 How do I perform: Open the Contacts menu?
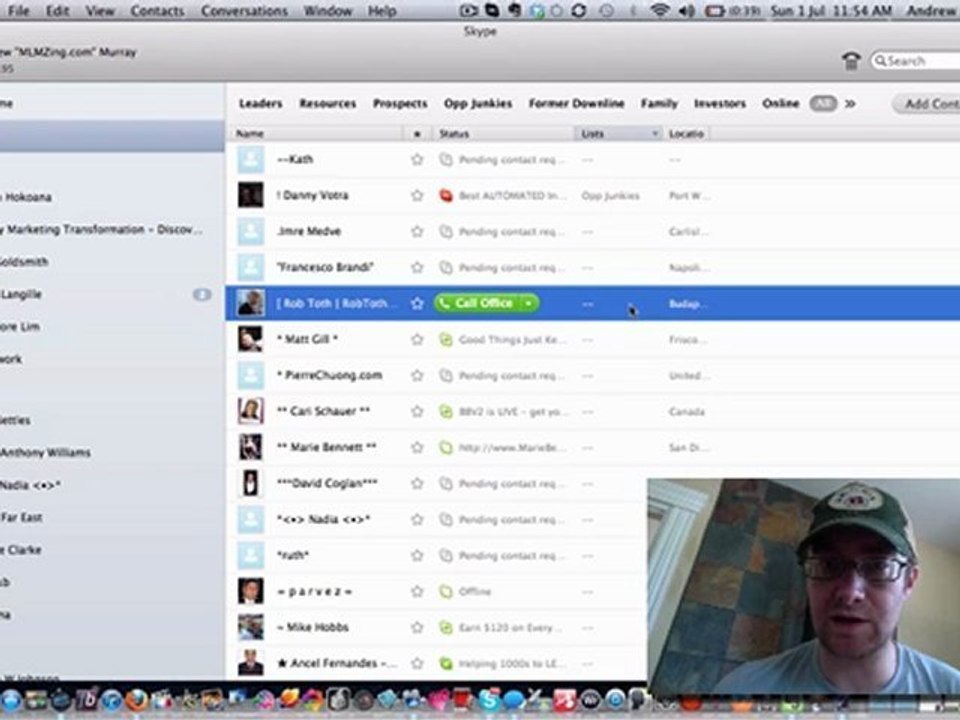click(157, 10)
